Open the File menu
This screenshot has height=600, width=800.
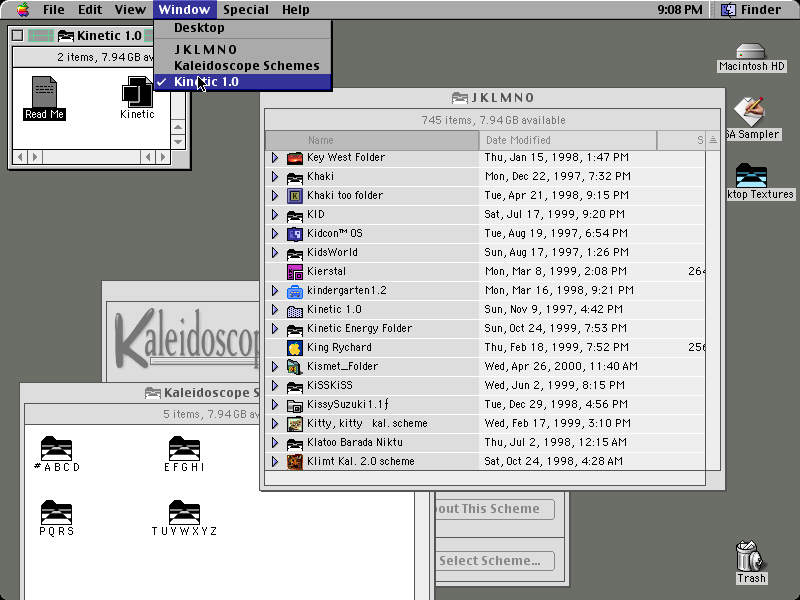pyautogui.click(x=54, y=10)
